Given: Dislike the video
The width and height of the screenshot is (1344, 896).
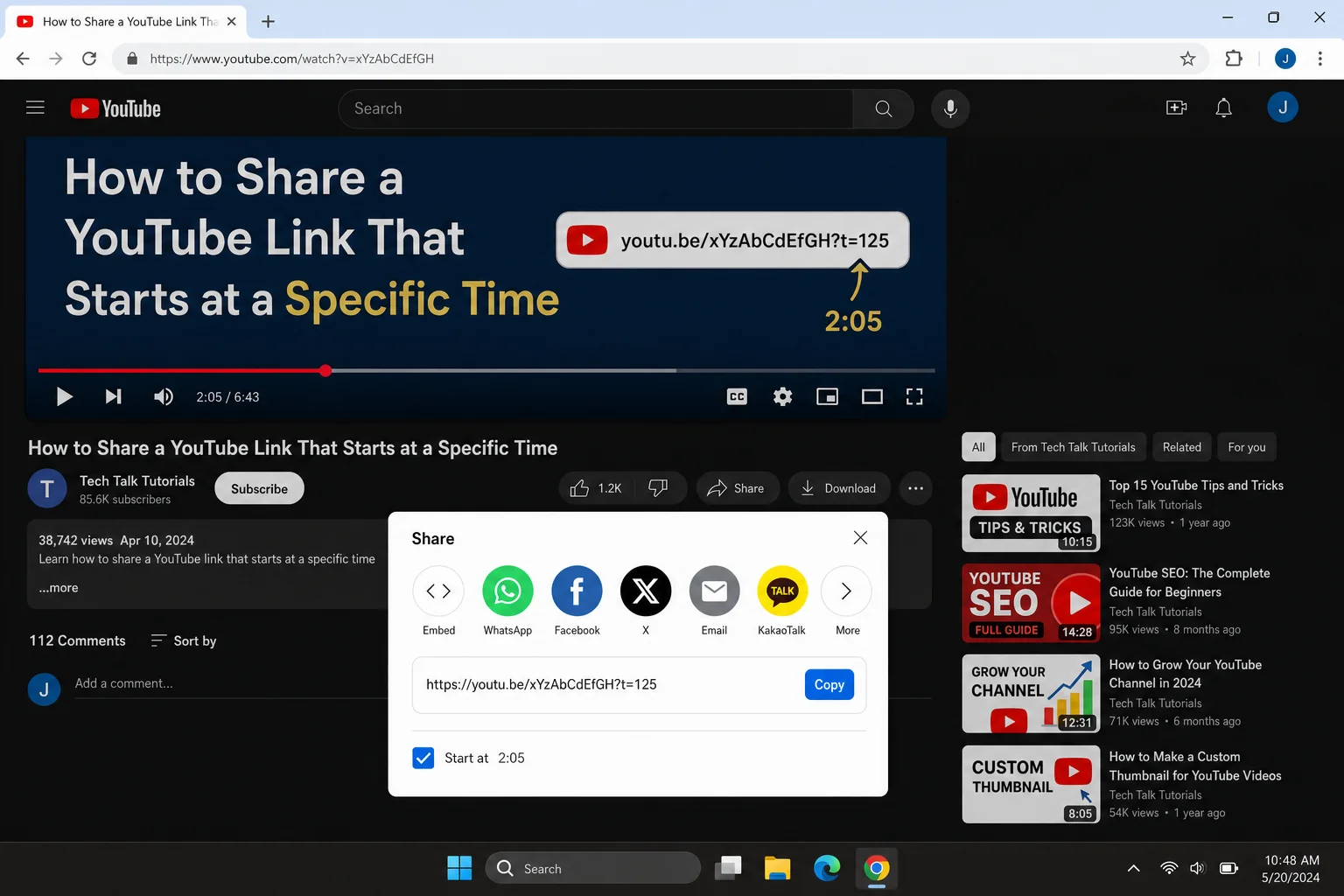Looking at the screenshot, I should point(658,488).
